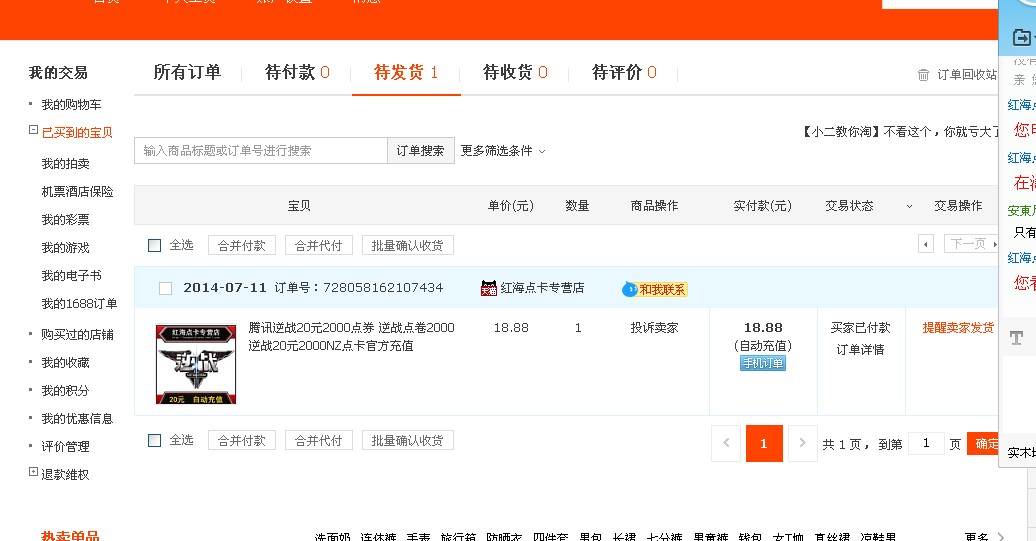
Task: Click the bottom 批量确认收货 button
Action: point(408,441)
